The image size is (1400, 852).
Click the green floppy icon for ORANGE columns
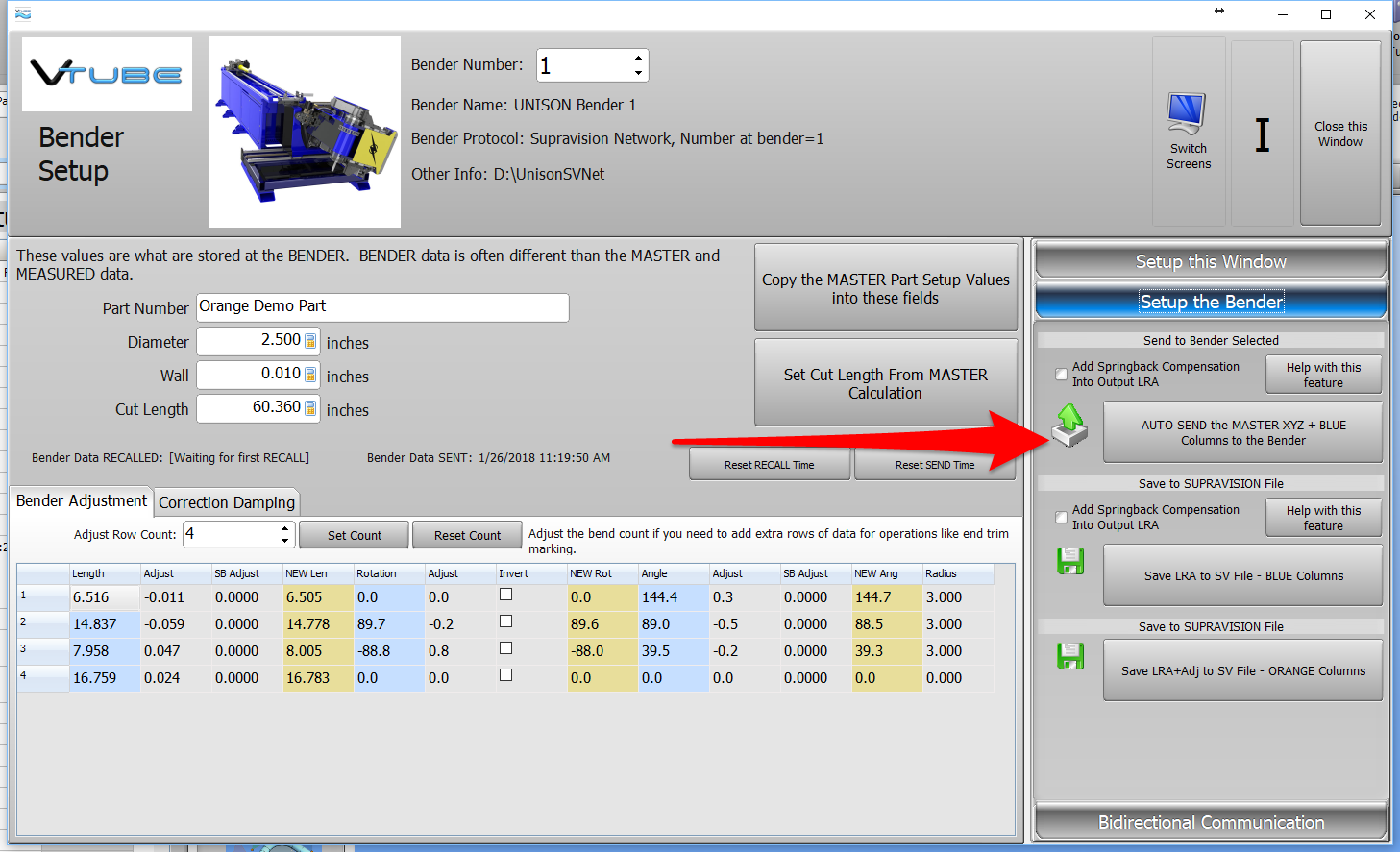1070,656
